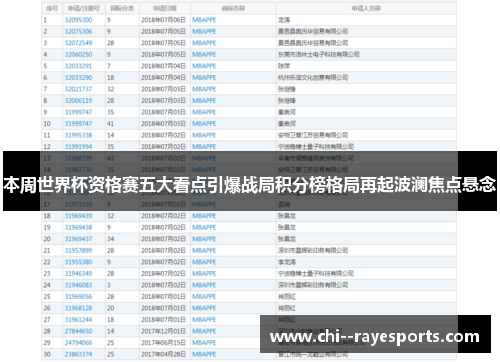Image resolution: width=500 pixels, height=362 pixels.
Task: Click MBAPPE trademark link in row 8
Action: (x=204, y=101)
